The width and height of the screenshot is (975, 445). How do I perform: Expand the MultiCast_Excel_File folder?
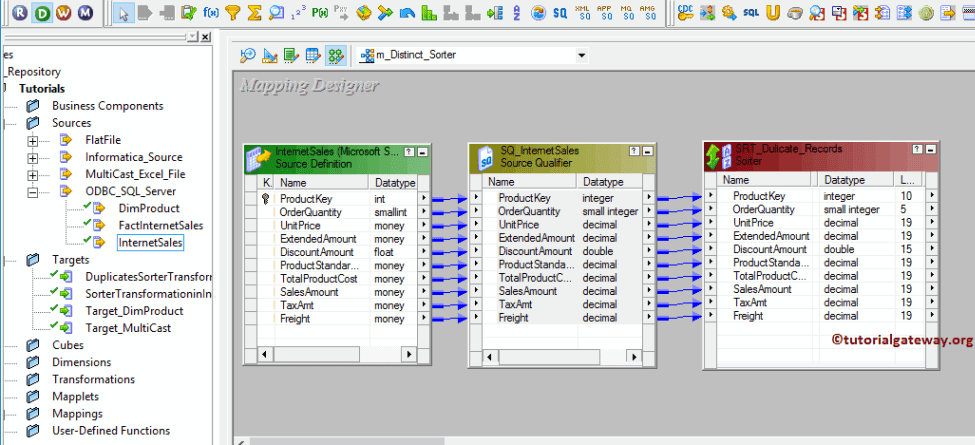(32, 175)
